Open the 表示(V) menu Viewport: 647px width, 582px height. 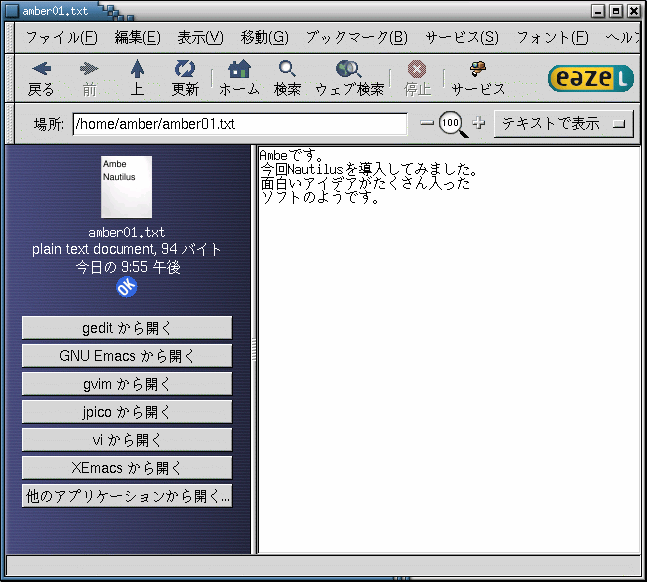[x=200, y=38]
